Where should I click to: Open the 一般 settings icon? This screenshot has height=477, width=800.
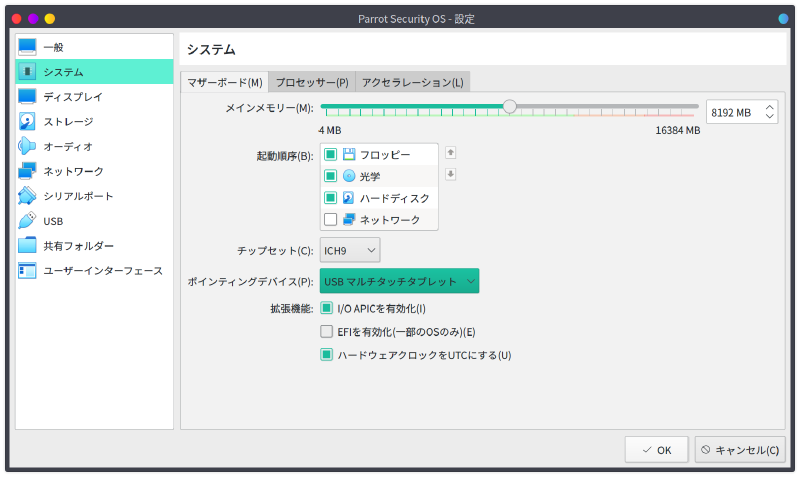(27, 47)
